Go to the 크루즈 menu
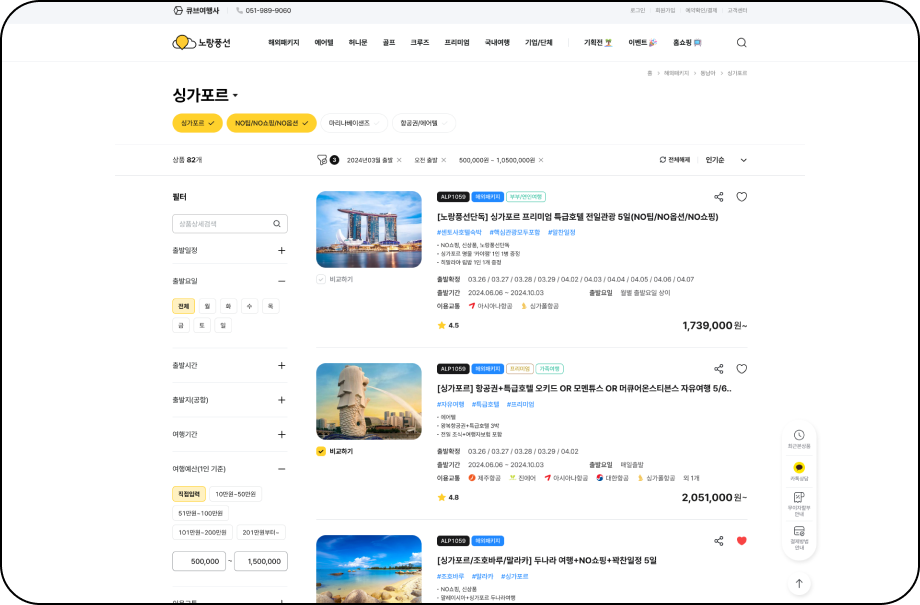The height and width of the screenshot is (605, 920). [419, 43]
